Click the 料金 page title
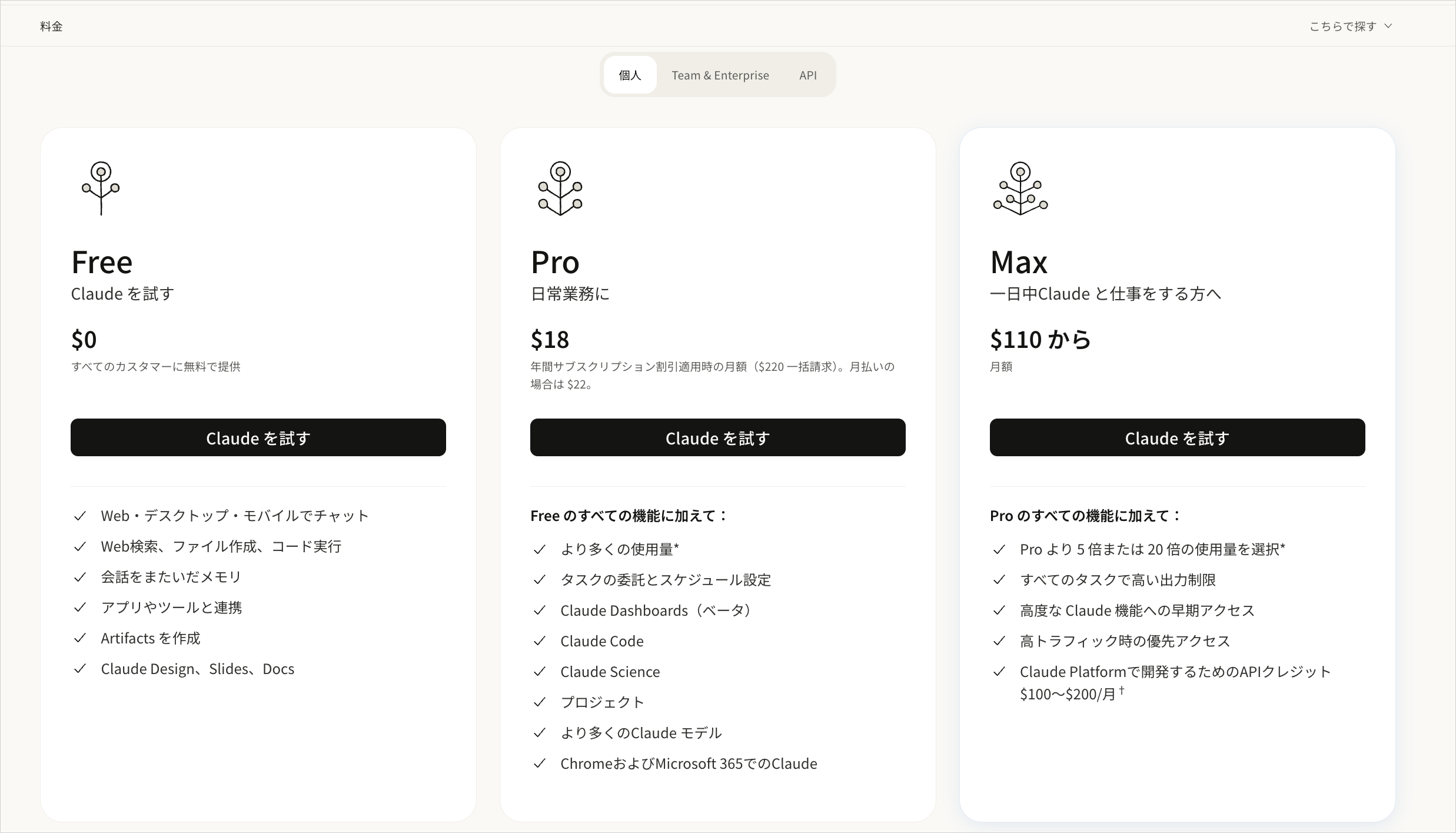 pos(51,26)
